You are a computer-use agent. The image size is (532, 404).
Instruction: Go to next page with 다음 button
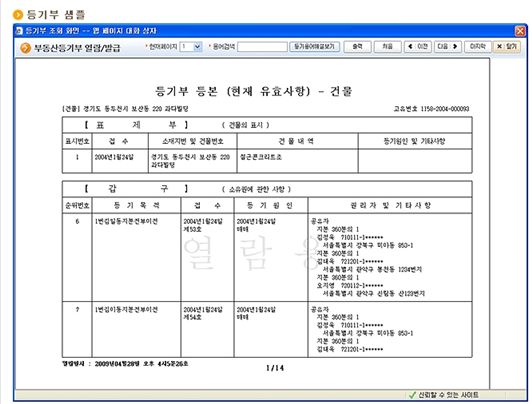(x=448, y=46)
